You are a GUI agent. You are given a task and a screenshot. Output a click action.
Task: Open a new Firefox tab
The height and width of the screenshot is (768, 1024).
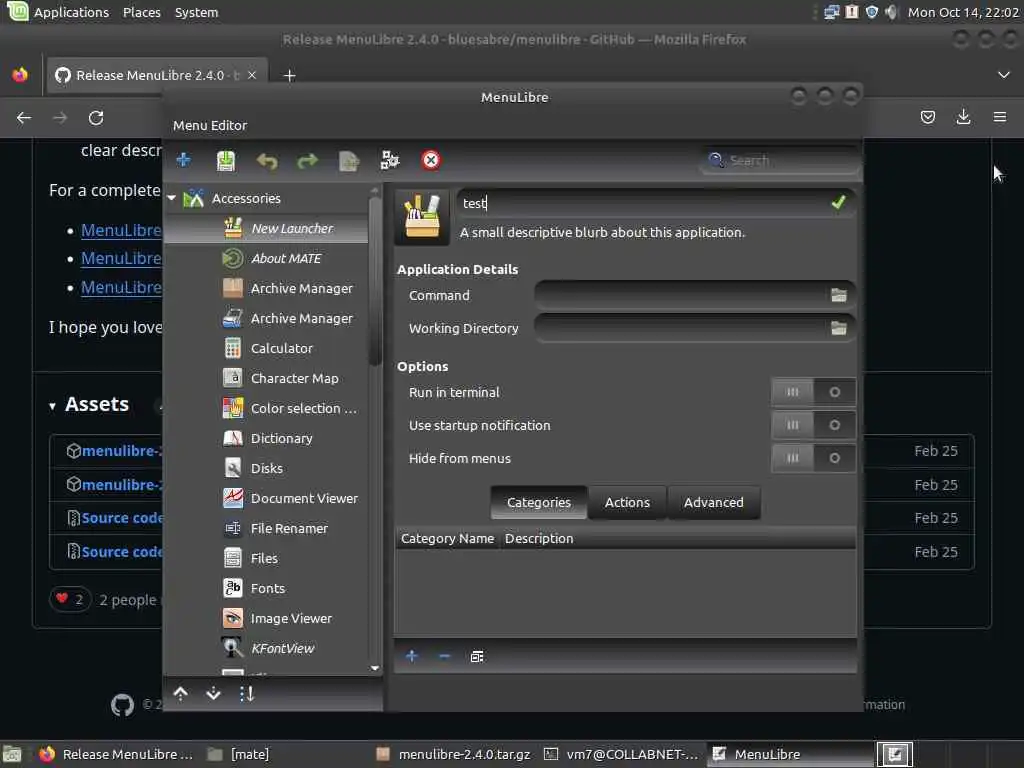pyautogui.click(x=289, y=76)
